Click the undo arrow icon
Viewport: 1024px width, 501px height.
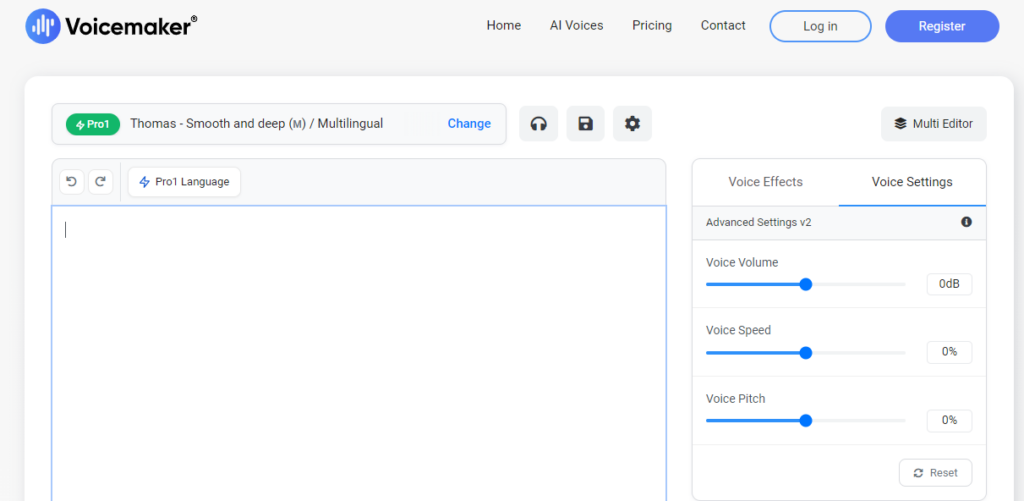pos(71,182)
